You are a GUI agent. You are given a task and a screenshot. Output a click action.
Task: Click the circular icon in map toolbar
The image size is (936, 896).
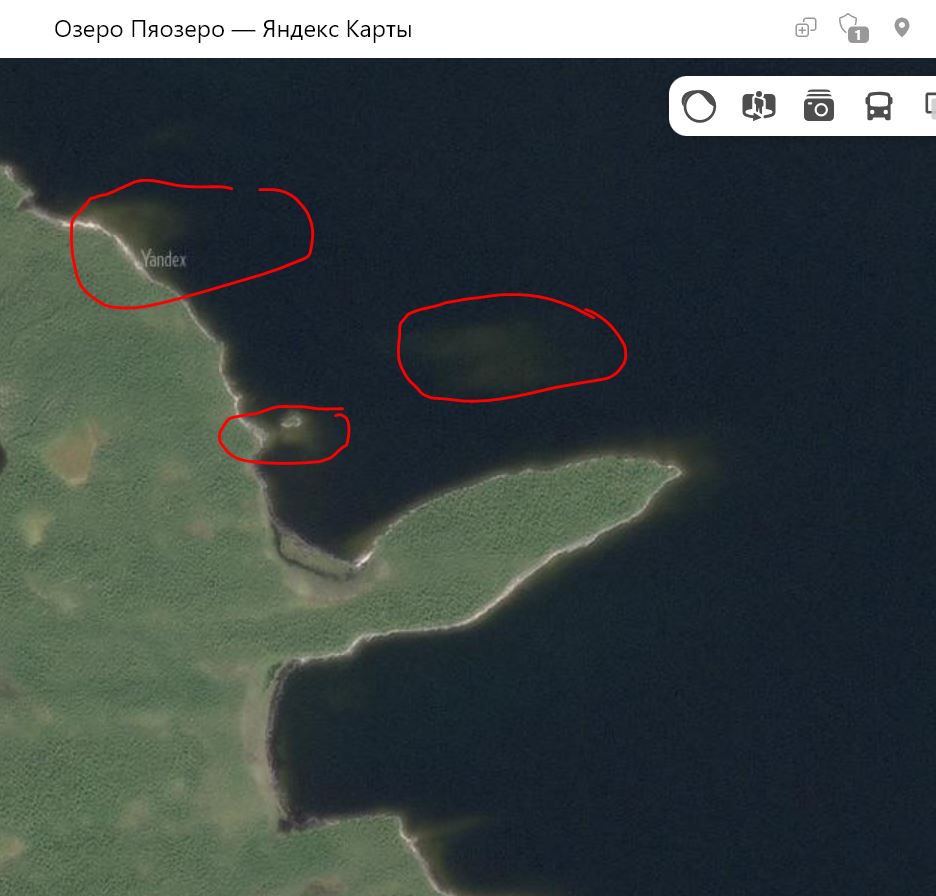click(699, 105)
